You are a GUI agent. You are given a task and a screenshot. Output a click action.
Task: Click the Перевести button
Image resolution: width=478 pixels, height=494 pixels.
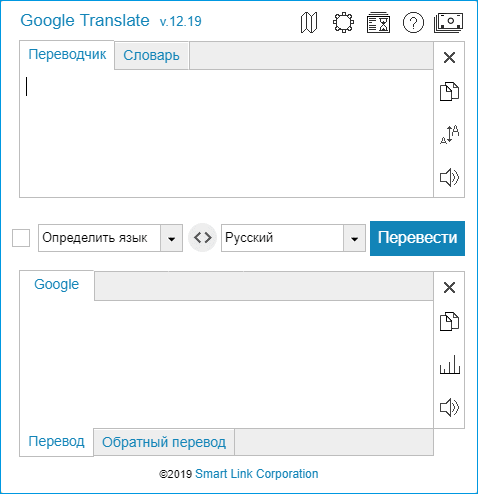417,238
